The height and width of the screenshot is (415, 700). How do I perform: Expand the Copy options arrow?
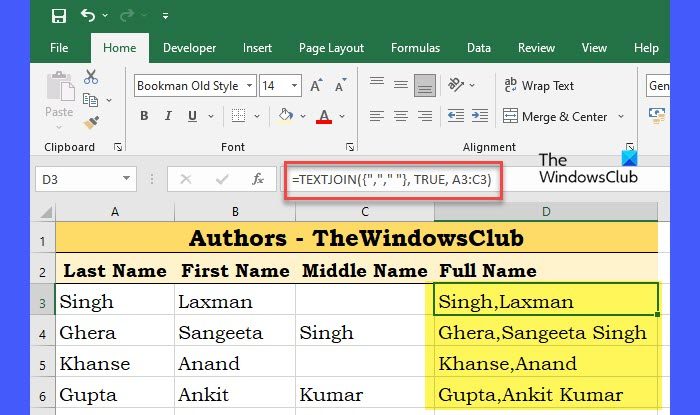(109, 100)
